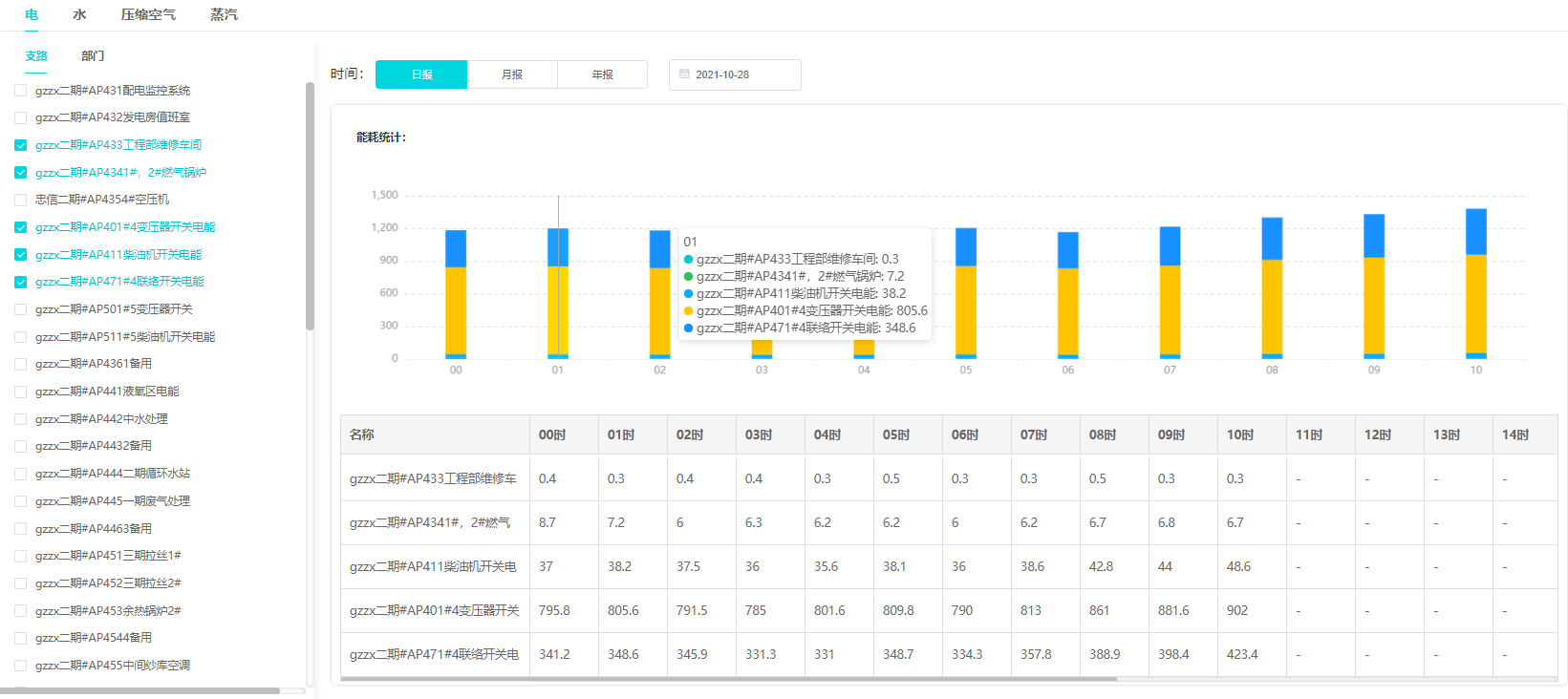
Task: Click the cell value 48.6
Action: [x=1239, y=566]
